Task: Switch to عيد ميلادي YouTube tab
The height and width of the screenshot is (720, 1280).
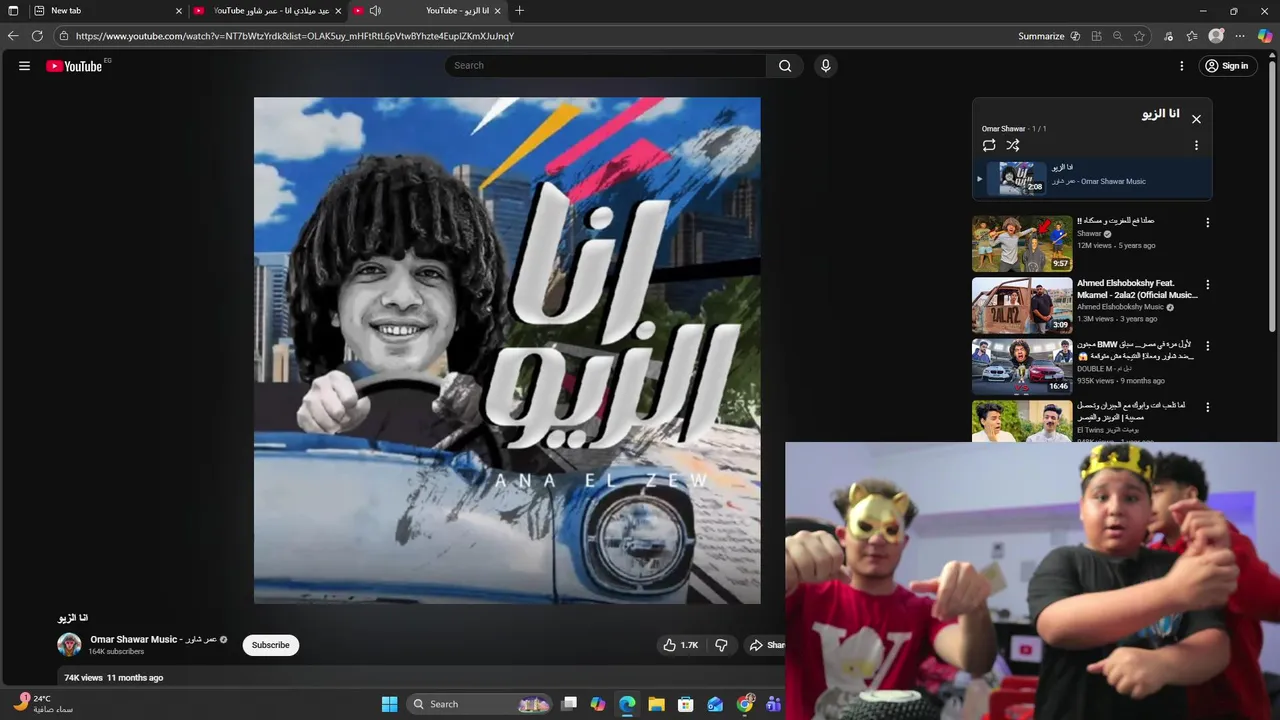Action: (268, 11)
